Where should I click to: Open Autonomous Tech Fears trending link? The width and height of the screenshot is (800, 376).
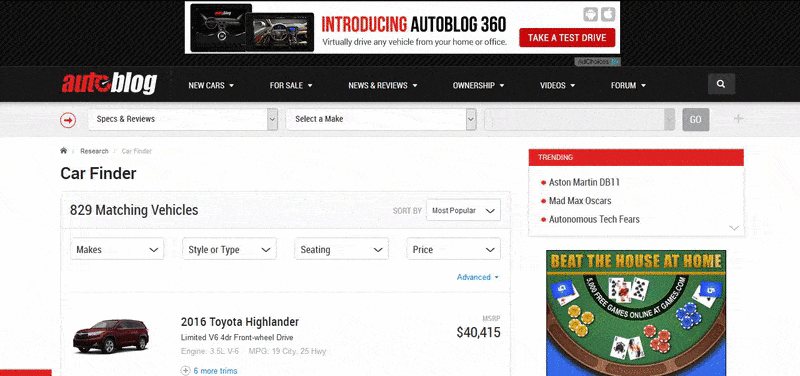click(x=594, y=219)
